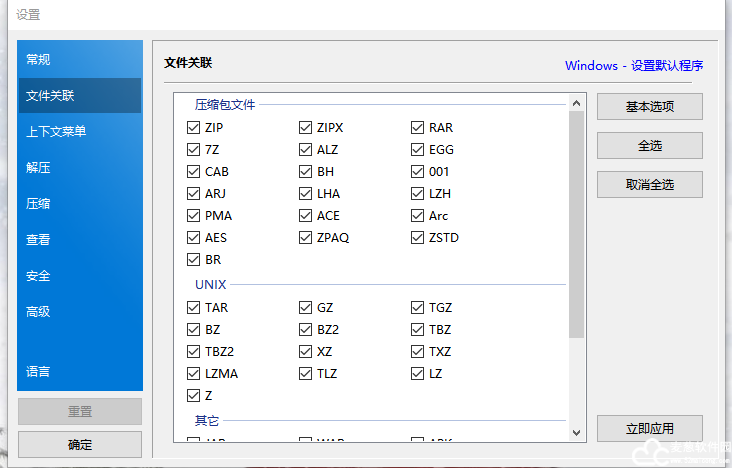Screen dimensions: 732x468
Task: Disable the 7Z file association
Action: click(x=194, y=150)
